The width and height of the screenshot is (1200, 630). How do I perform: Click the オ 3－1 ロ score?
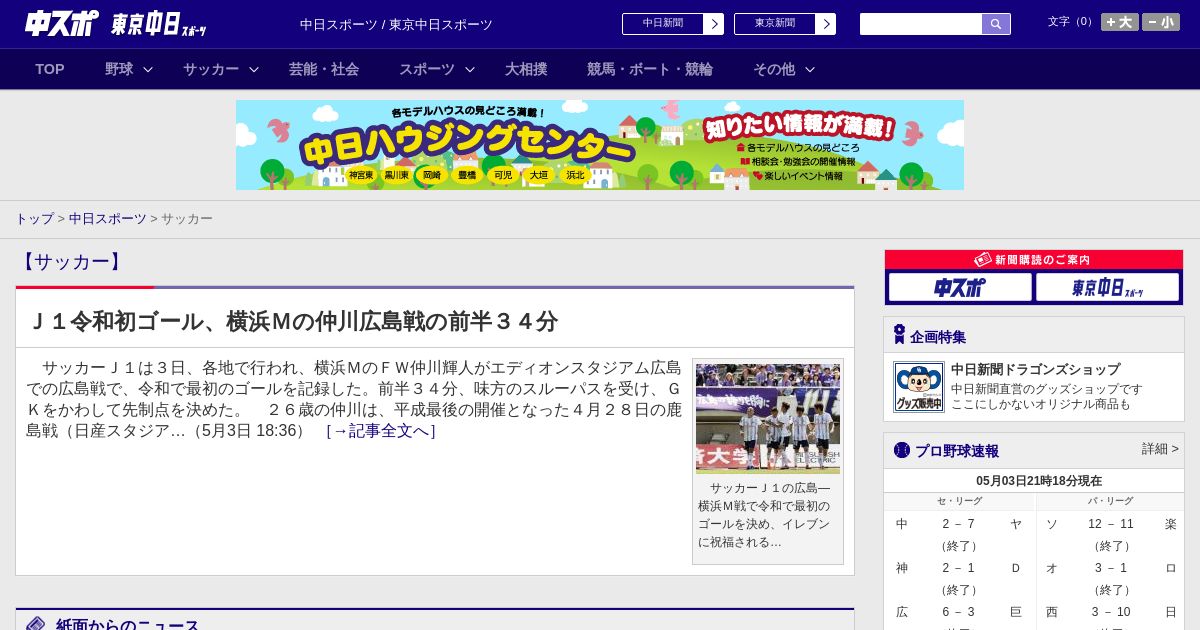(1111, 568)
